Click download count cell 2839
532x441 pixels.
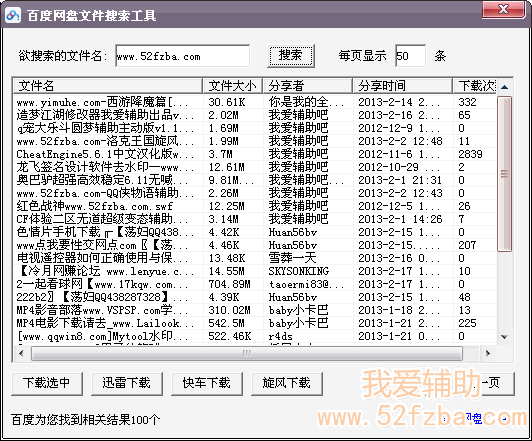click(470, 154)
